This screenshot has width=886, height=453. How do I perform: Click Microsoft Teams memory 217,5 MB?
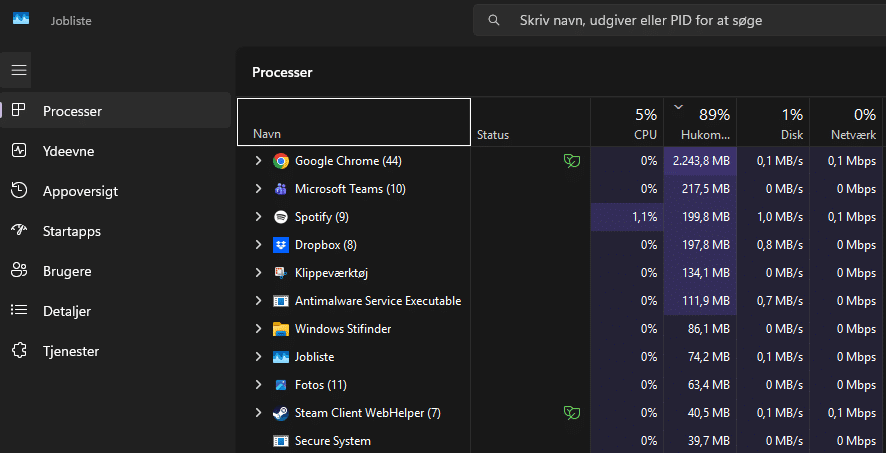706,189
